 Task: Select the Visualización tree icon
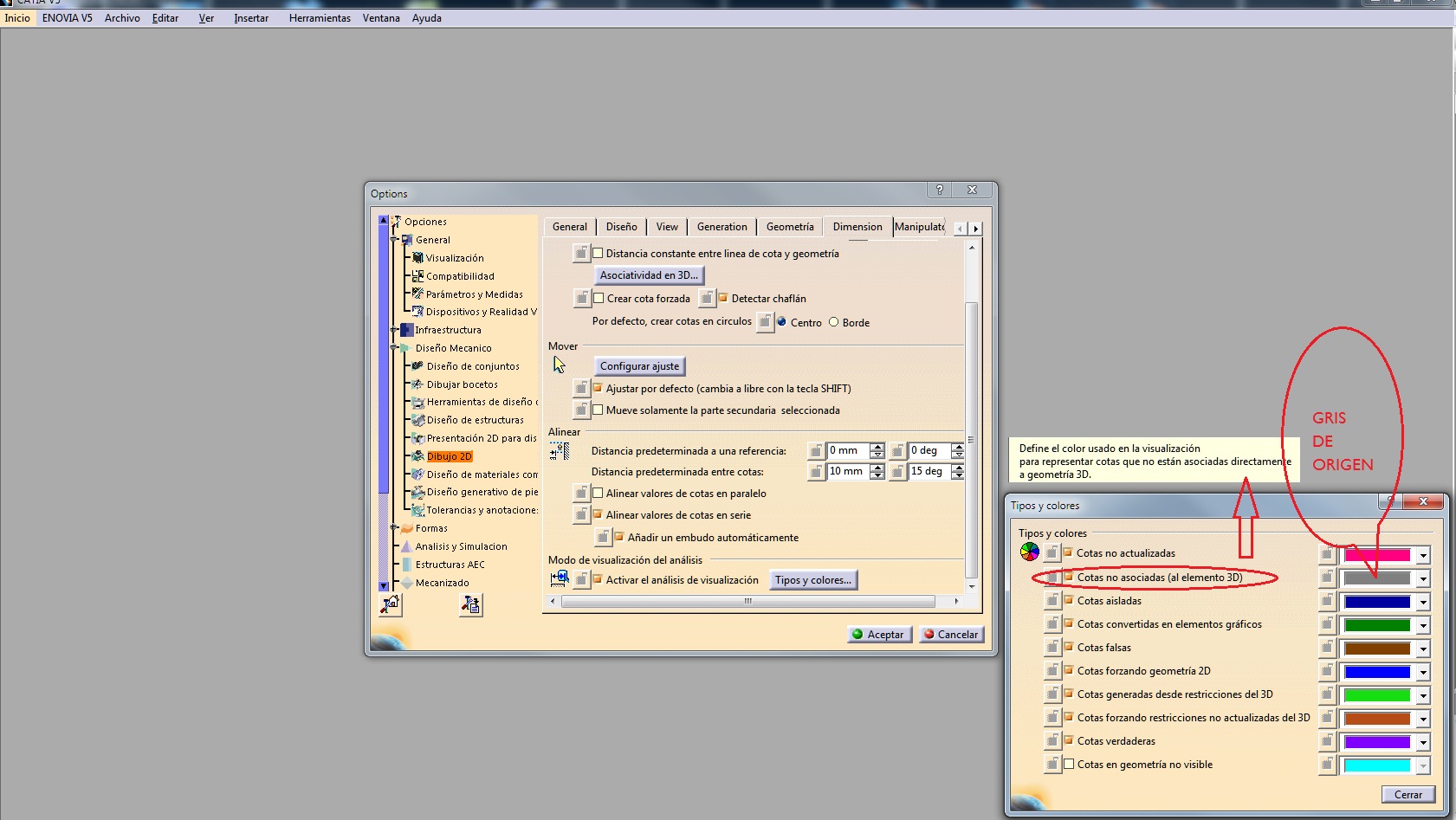pyautogui.click(x=417, y=257)
